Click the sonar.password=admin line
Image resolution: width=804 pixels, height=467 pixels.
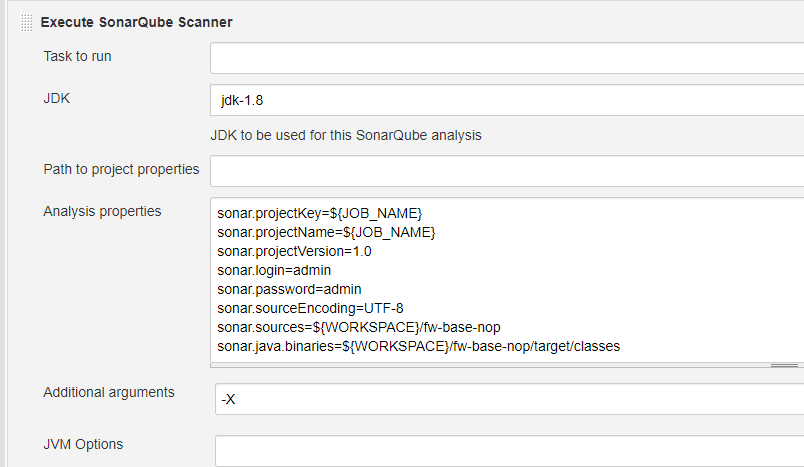[x=282, y=289]
